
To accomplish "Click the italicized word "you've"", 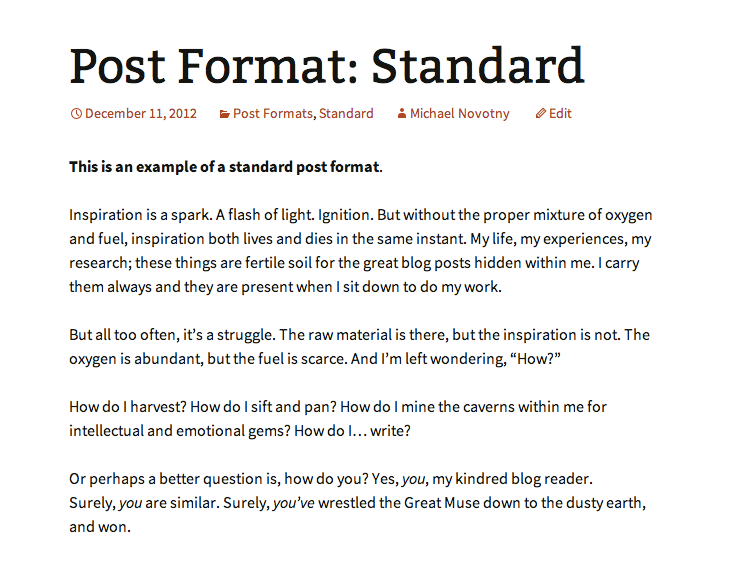I will click(x=293, y=503).
